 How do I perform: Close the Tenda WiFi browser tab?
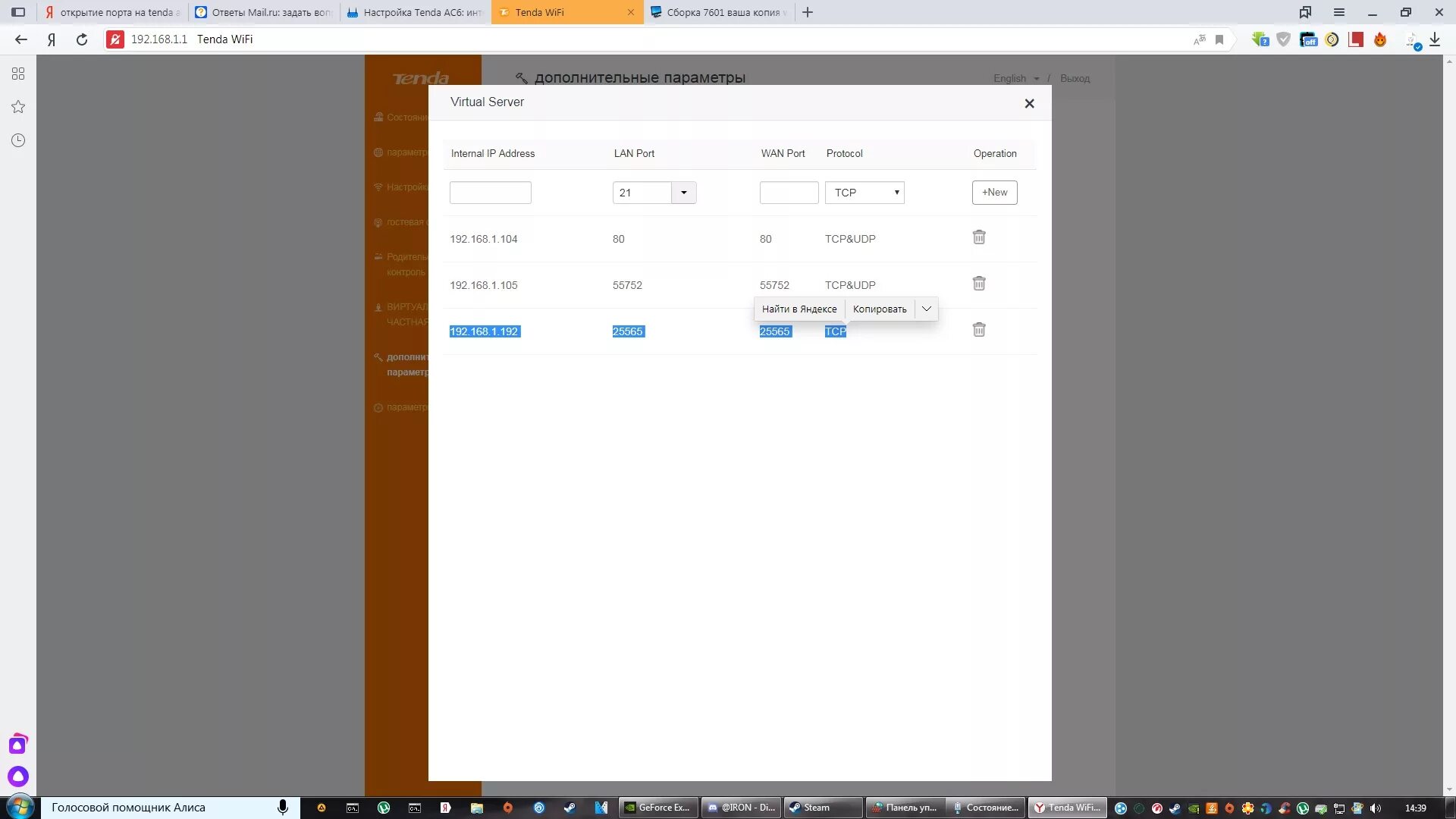click(630, 12)
